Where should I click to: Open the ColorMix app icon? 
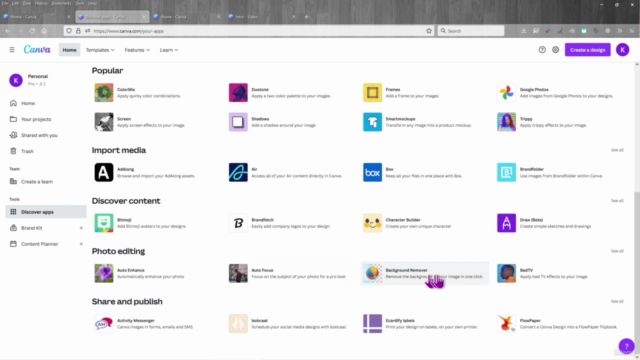coord(104,93)
